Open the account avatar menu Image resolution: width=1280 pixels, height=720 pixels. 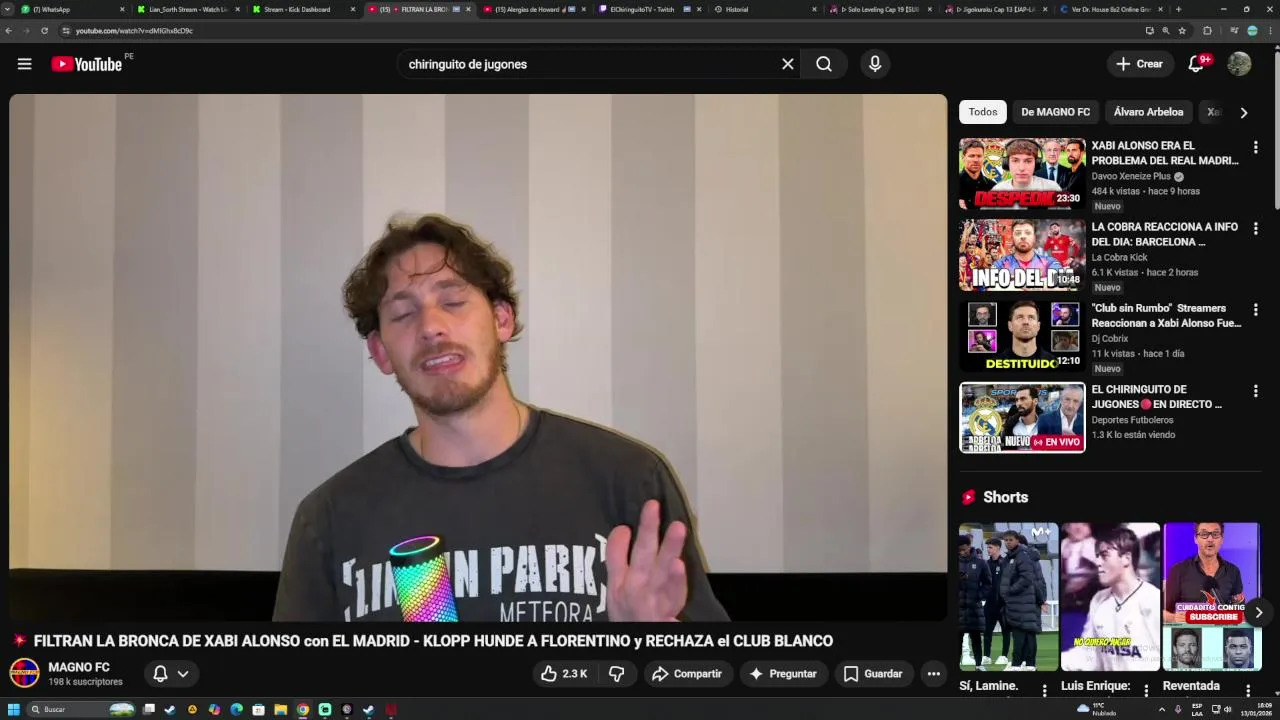pos(1239,64)
